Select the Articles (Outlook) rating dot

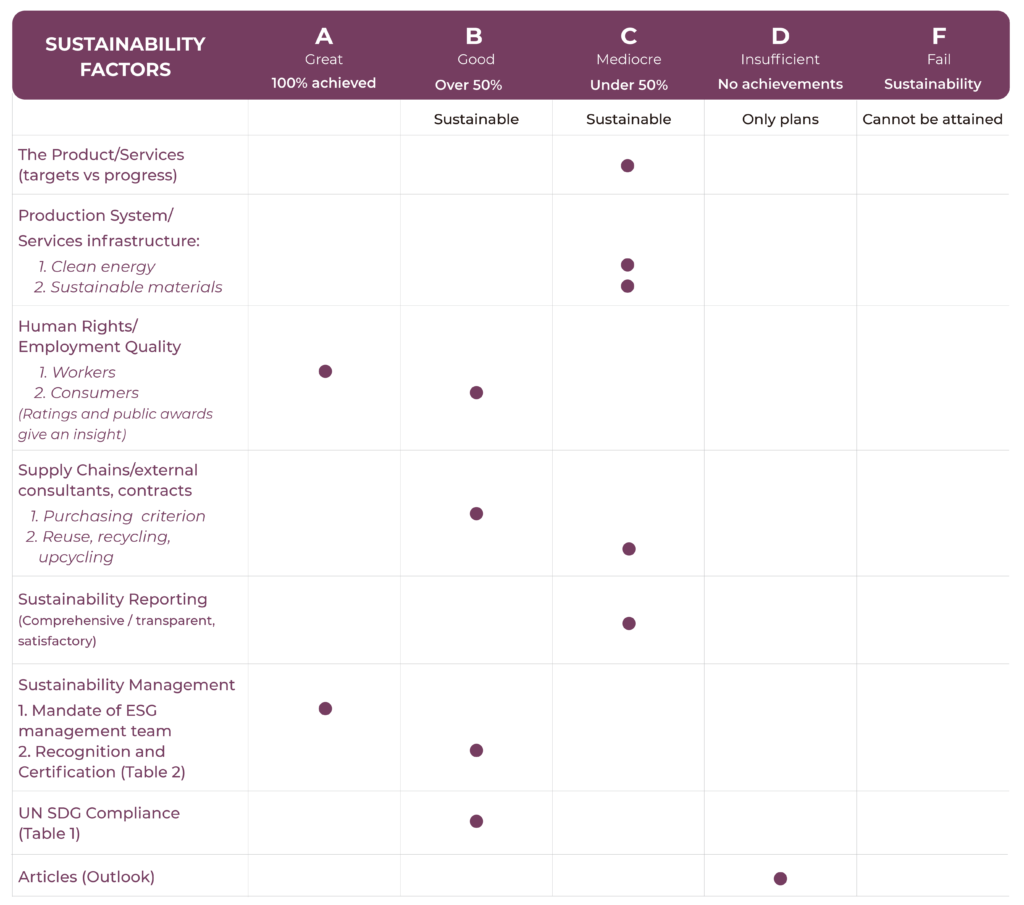click(x=780, y=879)
